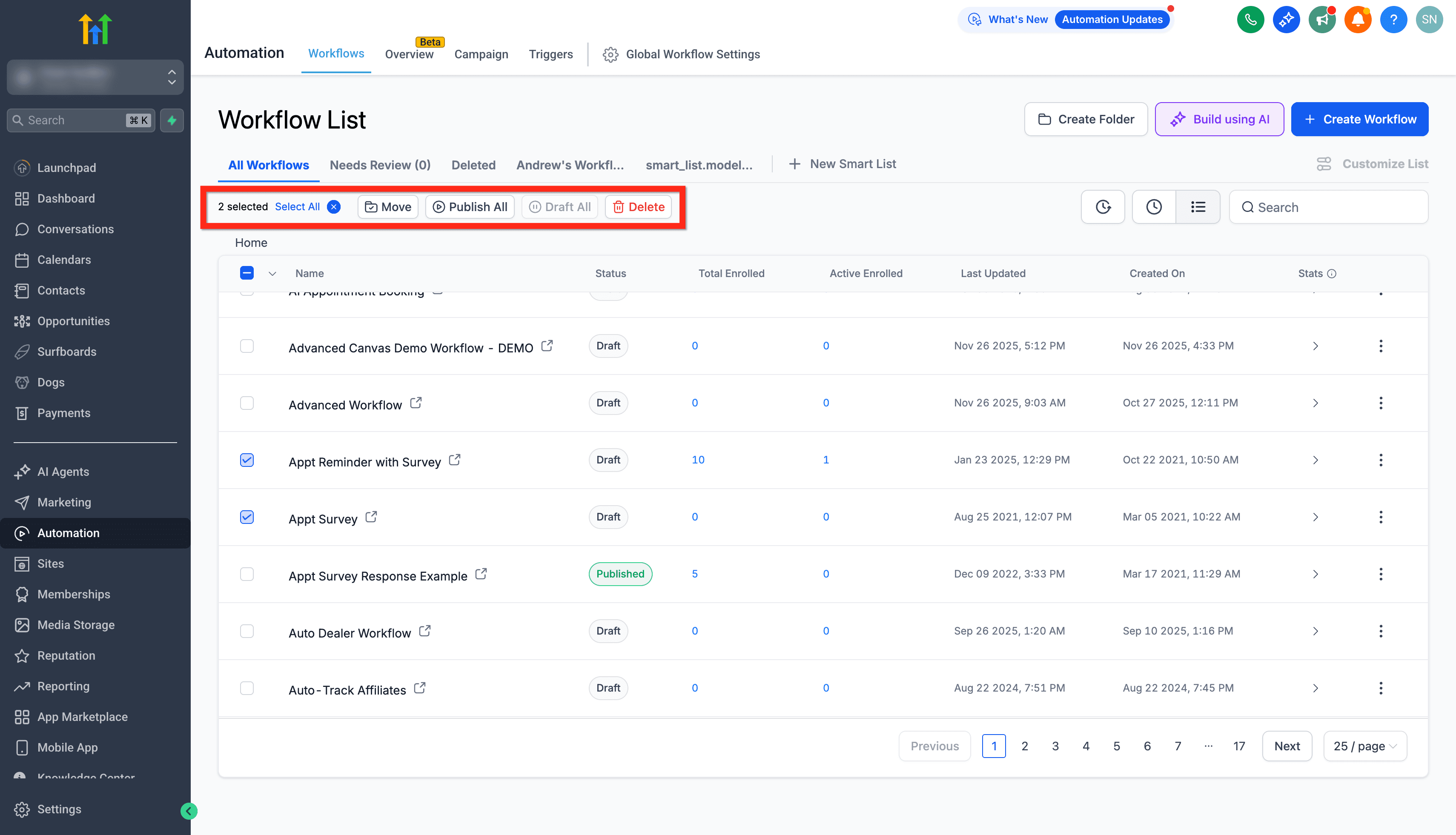This screenshot has height=835, width=1456.
Task: Click Build using AI button
Action: pyautogui.click(x=1219, y=119)
